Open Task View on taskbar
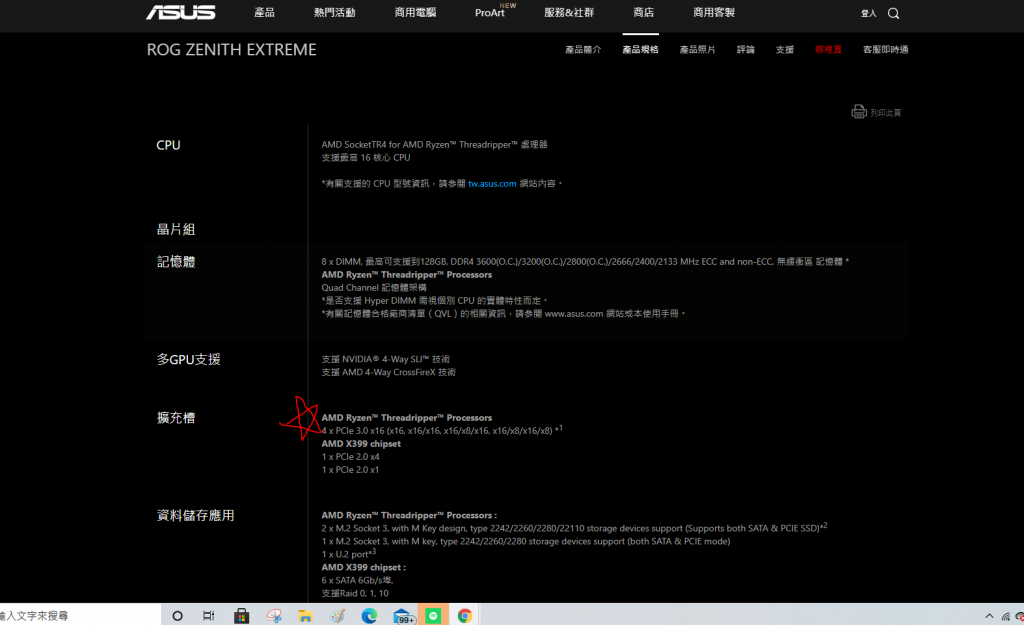 pyautogui.click(x=208, y=615)
